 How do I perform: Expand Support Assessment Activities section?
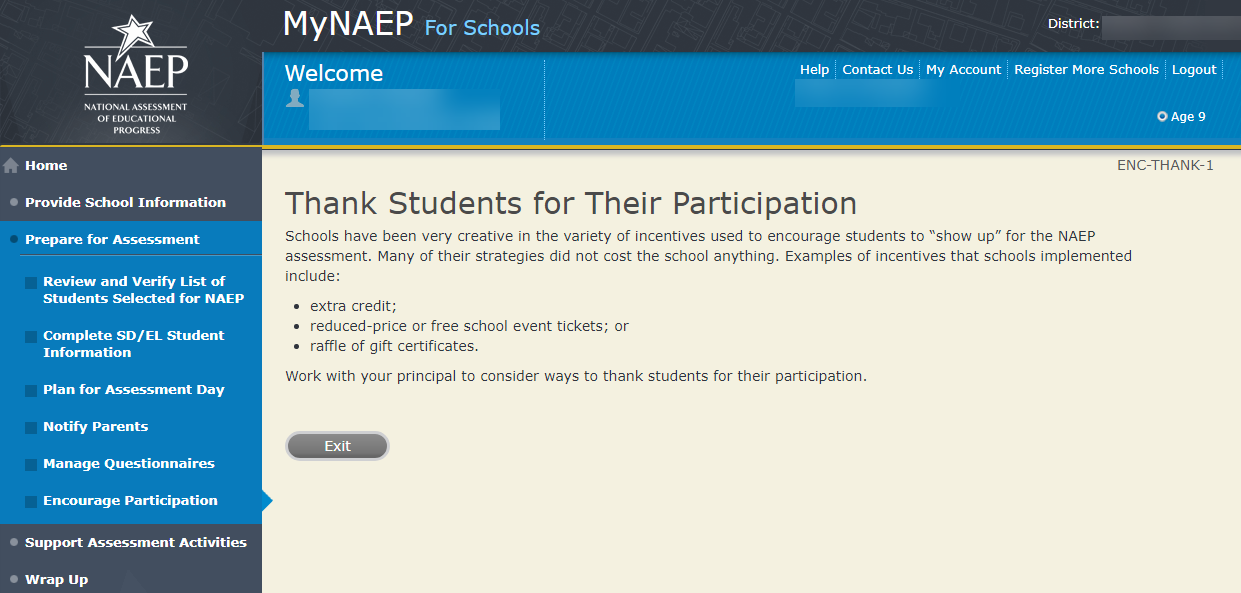[x=135, y=542]
